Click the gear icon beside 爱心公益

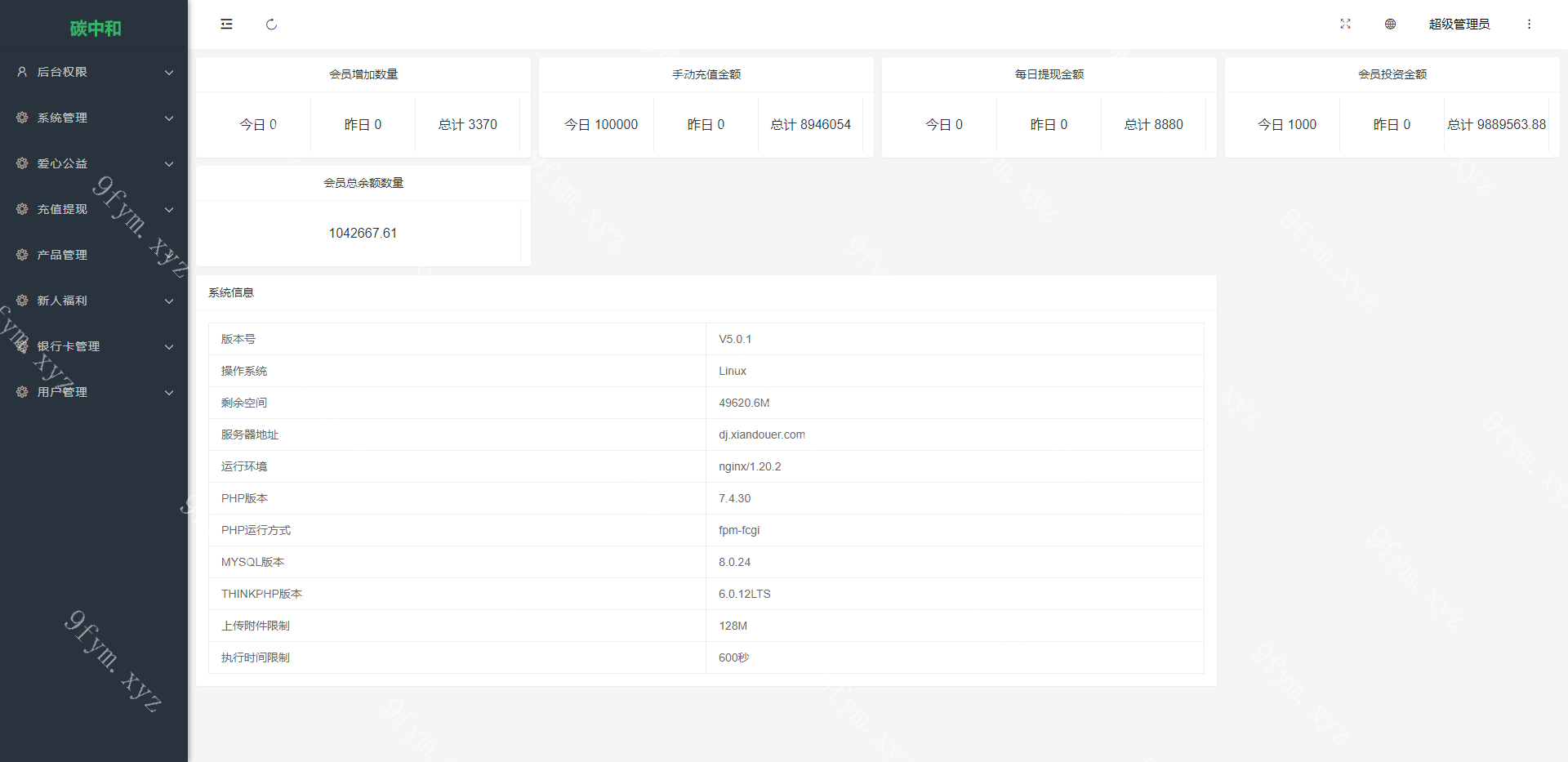click(x=22, y=163)
